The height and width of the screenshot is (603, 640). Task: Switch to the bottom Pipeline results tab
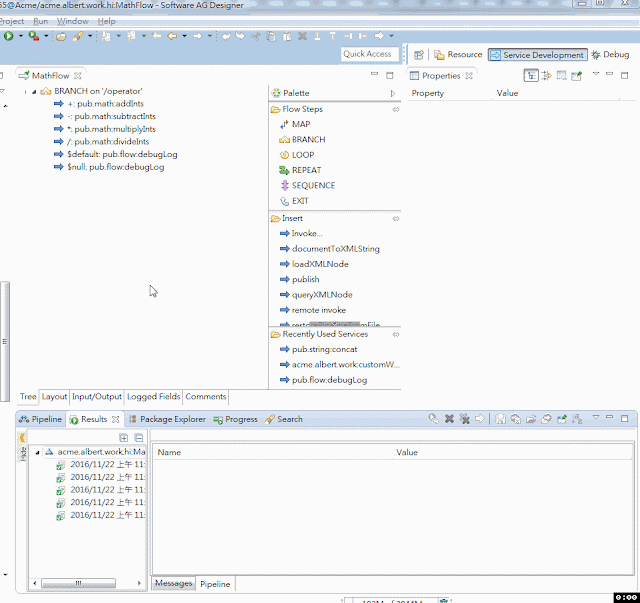pos(215,584)
